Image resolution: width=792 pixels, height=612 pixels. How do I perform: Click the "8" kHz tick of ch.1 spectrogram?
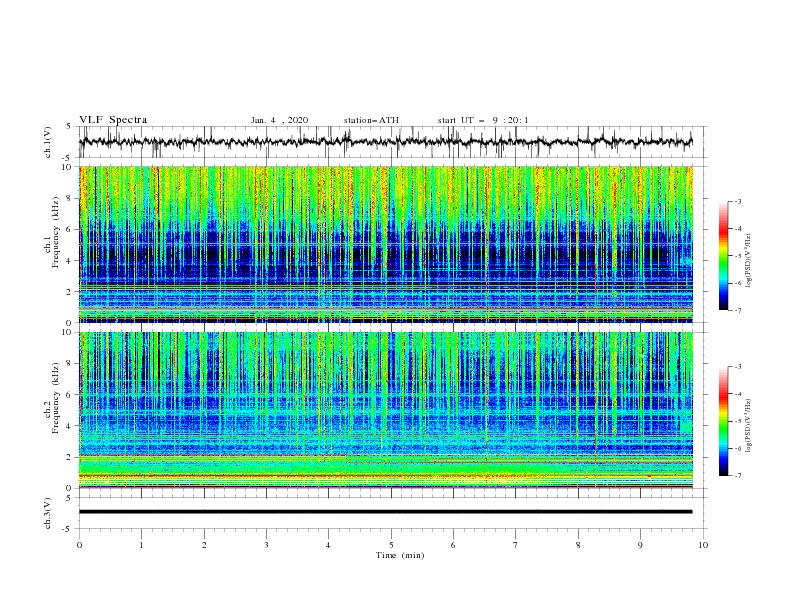coord(68,198)
